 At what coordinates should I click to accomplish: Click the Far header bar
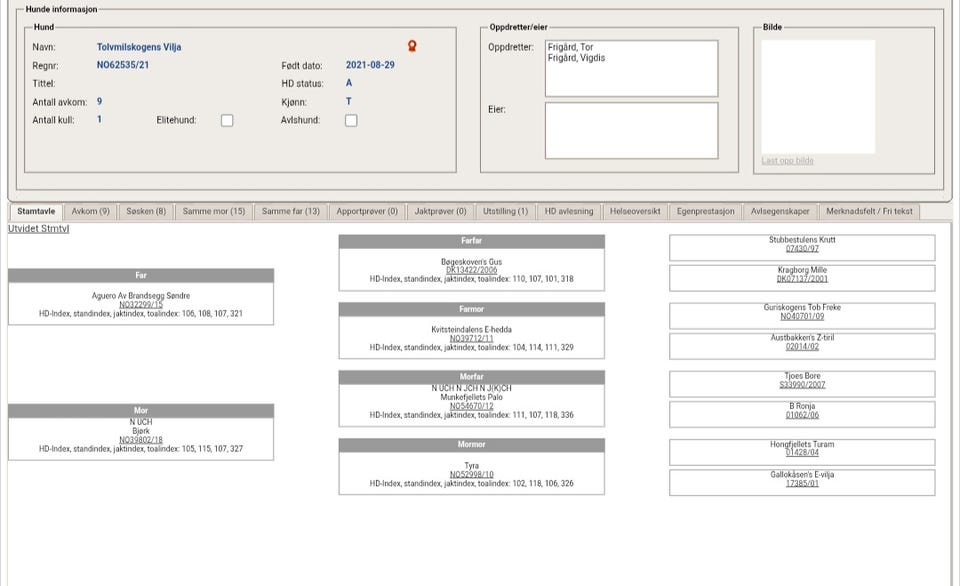[141, 276]
